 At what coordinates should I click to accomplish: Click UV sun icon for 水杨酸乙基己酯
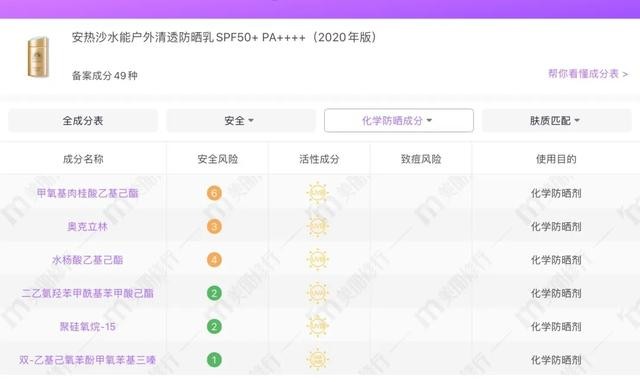tap(318, 260)
